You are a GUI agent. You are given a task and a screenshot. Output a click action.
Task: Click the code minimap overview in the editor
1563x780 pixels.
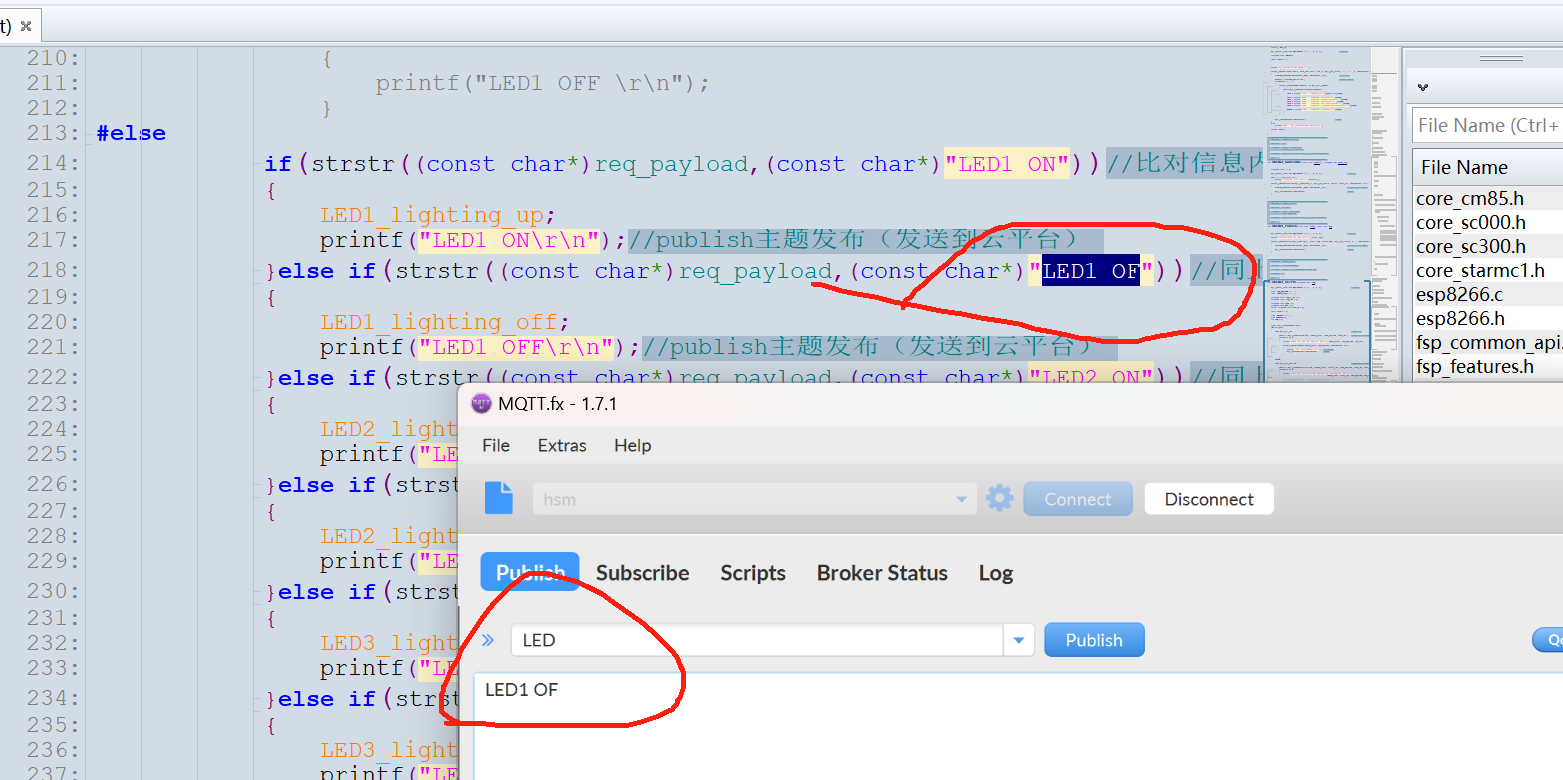(1318, 215)
